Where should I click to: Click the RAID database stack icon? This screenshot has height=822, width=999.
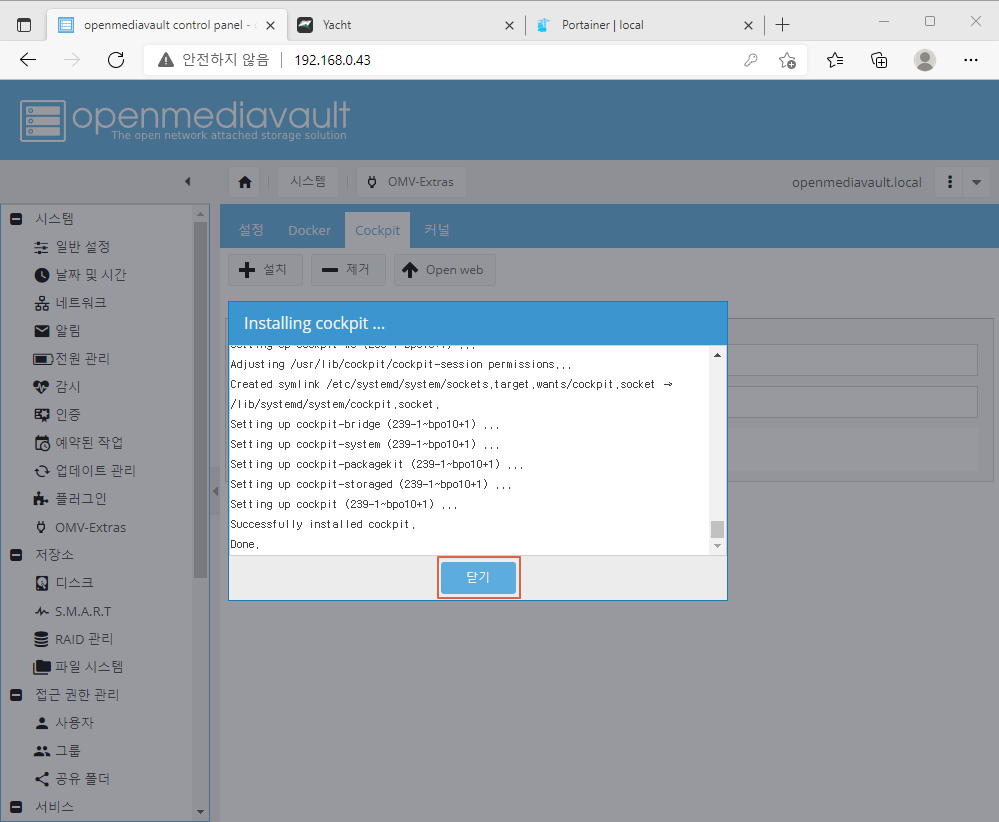click(x=41, y=639)
